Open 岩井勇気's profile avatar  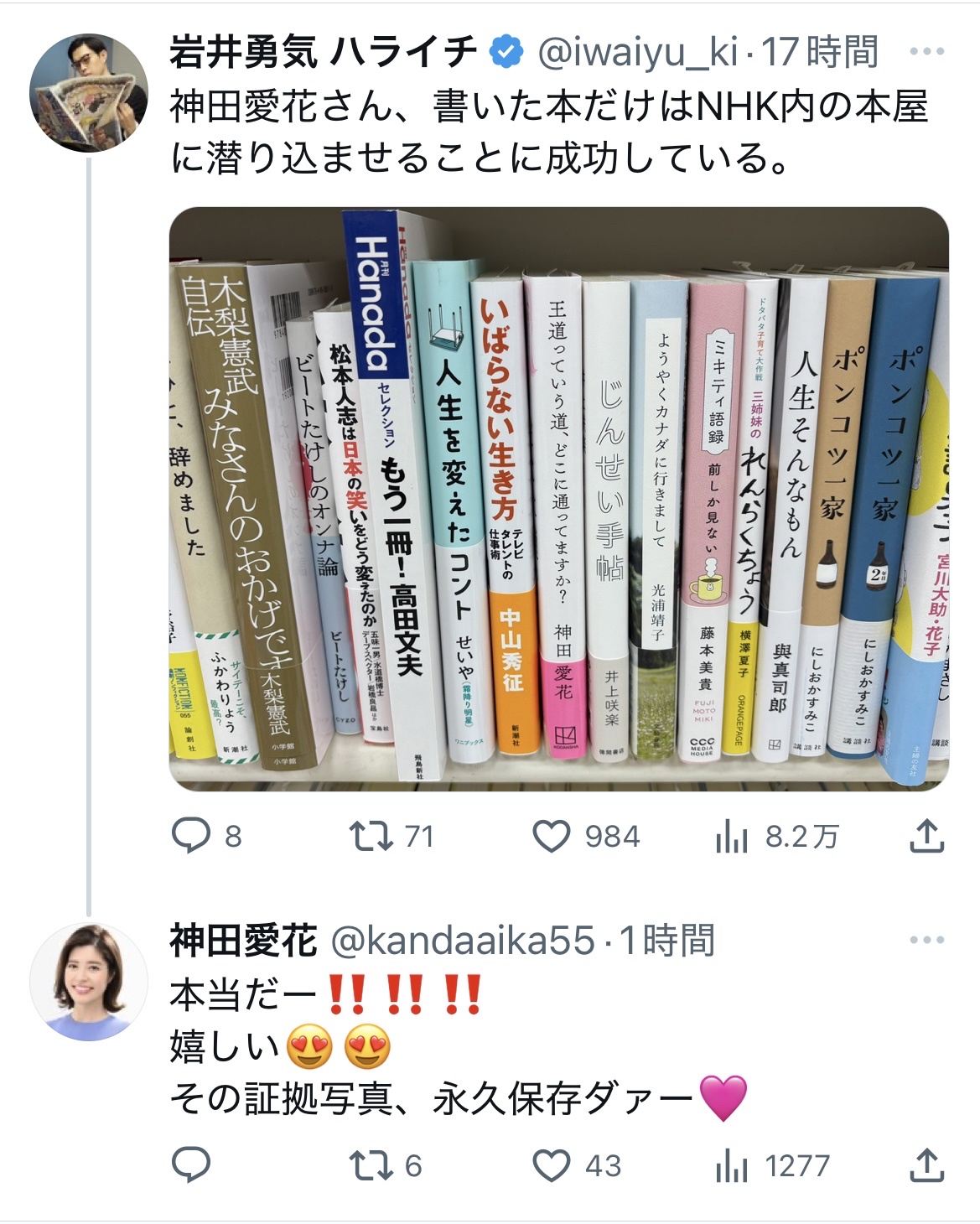(89, 93)
